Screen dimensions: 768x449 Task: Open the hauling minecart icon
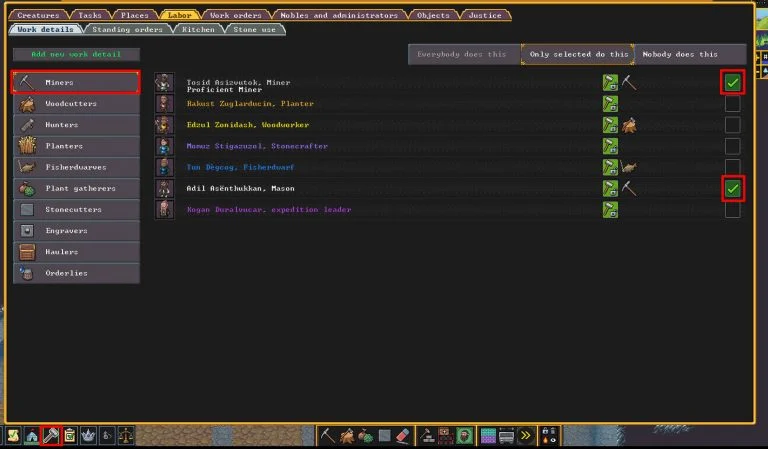[x=507, y=435]
